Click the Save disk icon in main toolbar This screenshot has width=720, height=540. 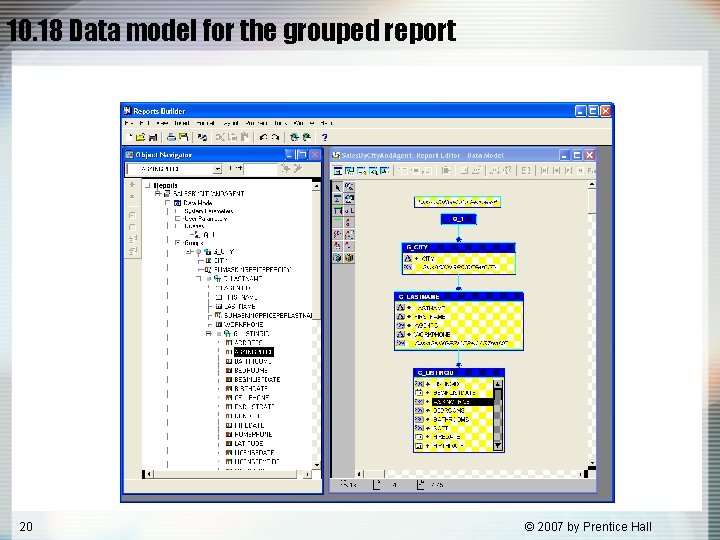tap(153, 137)
